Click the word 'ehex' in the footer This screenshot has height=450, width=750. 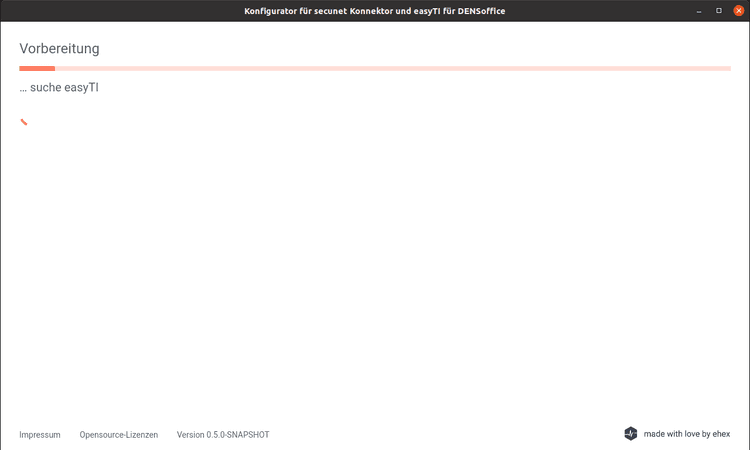click(x=720, y=434)
